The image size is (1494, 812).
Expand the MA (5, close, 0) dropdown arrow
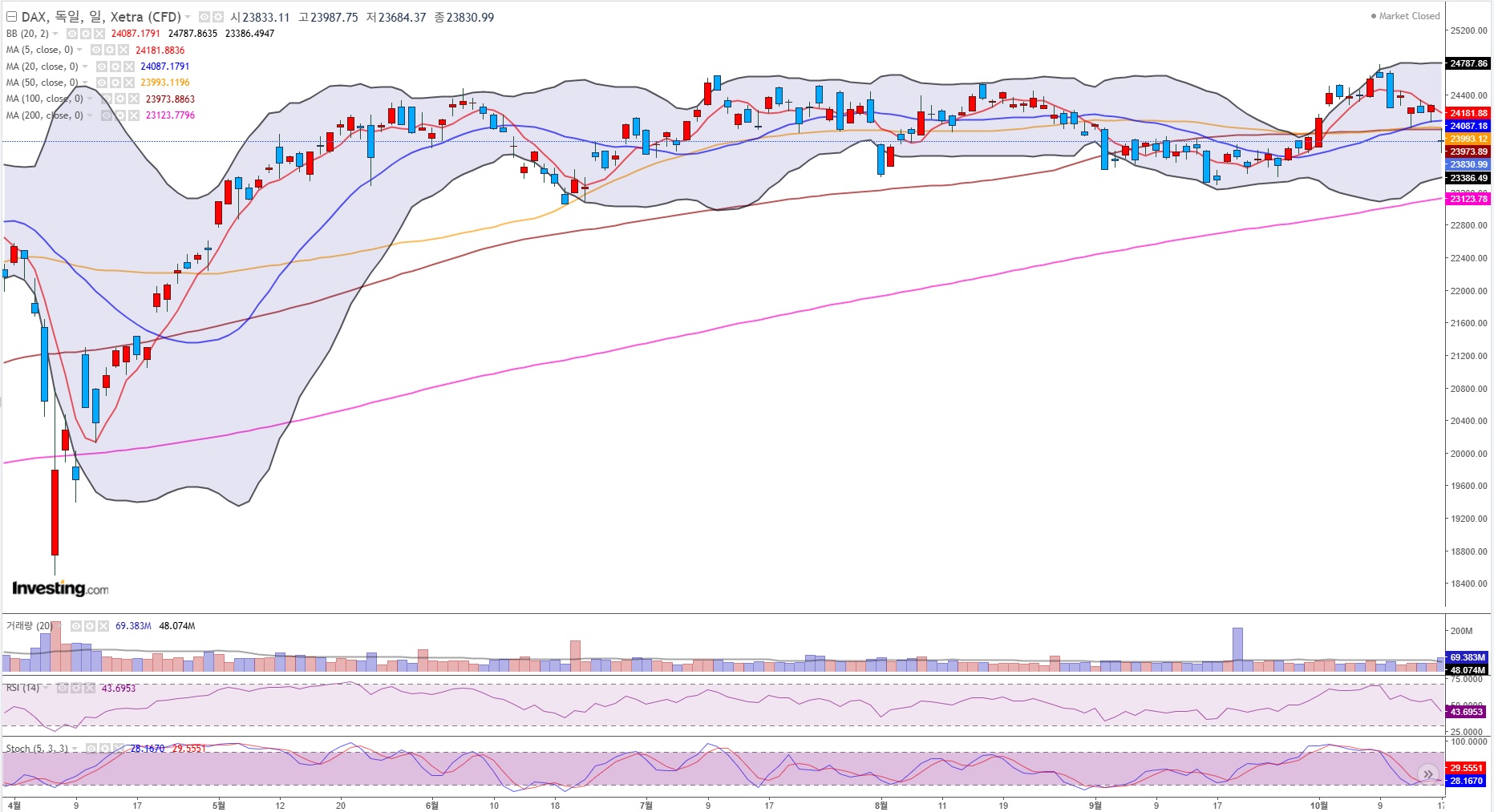click(79, 50)
